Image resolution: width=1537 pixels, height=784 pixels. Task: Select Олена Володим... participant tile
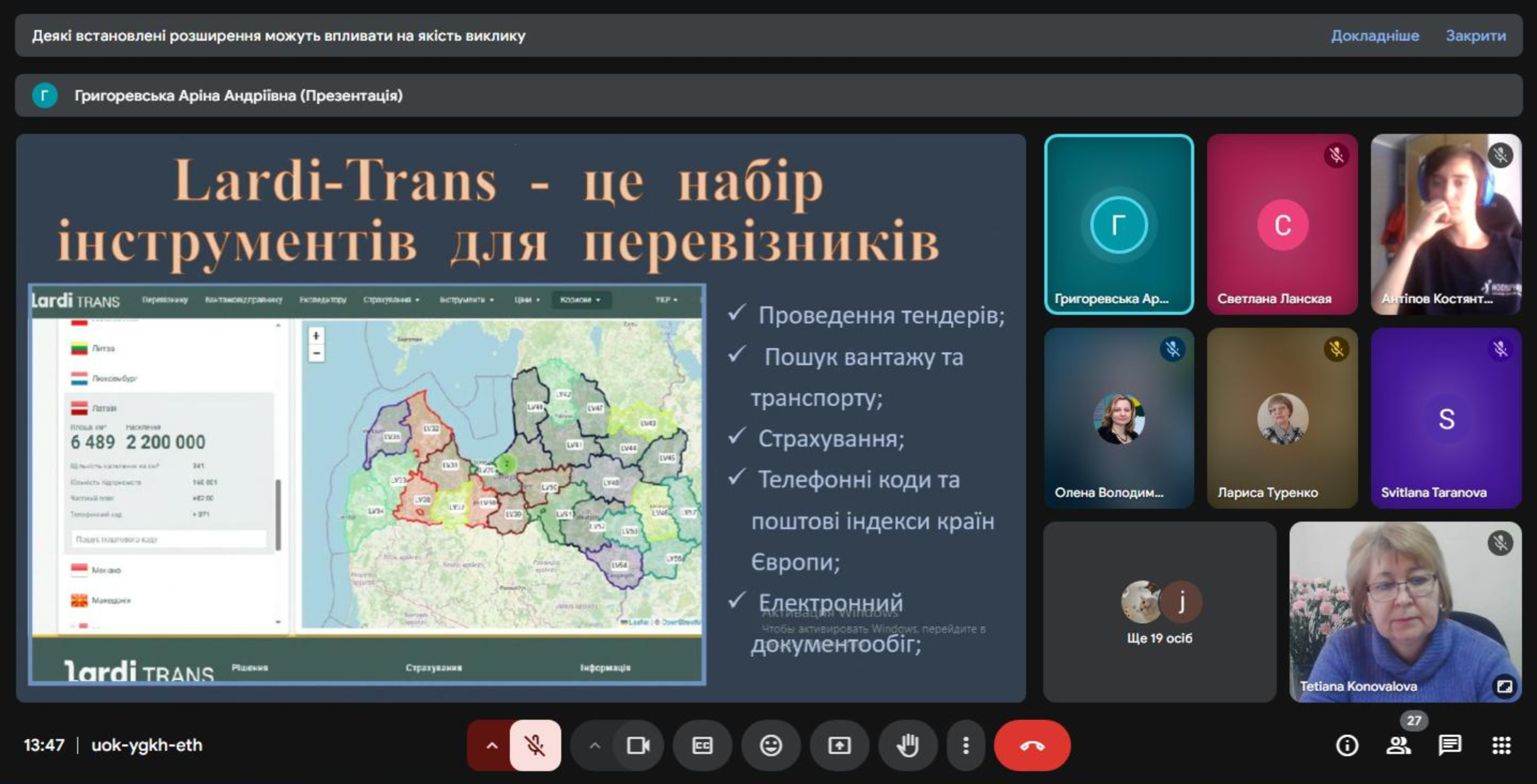tap(1119, 418)
